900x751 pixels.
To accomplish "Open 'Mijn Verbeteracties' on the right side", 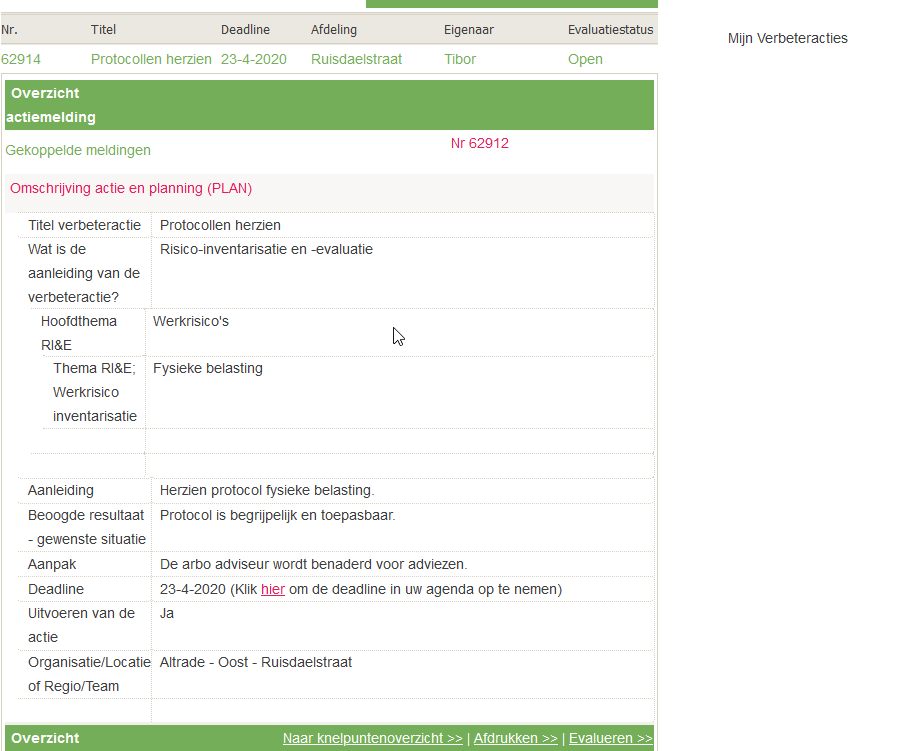I will tap(787, 38).
